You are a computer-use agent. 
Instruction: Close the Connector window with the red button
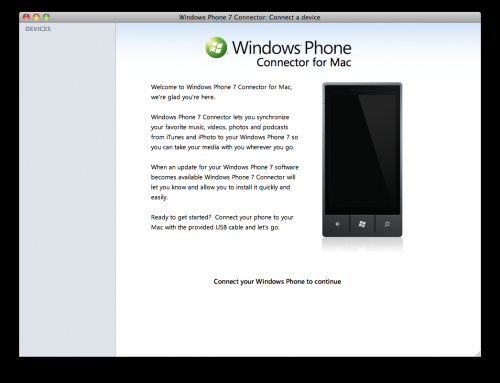(x=26, y=17)
